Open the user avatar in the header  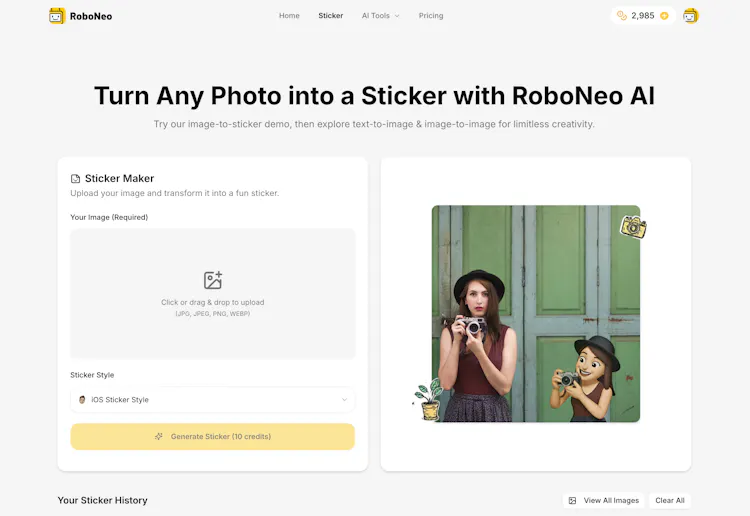pos(690,16)
